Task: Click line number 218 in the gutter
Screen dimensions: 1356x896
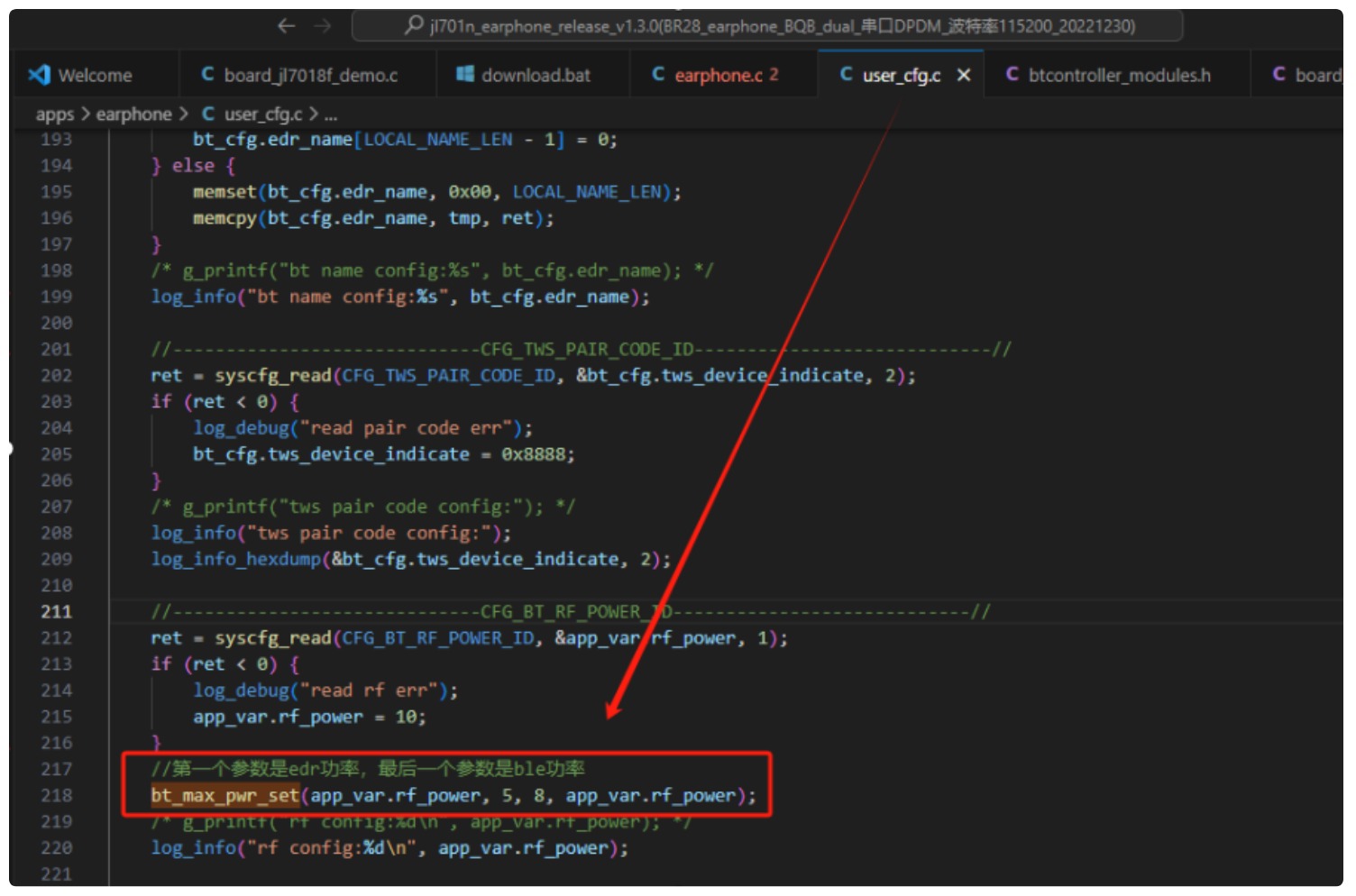Action: (56, 795)
